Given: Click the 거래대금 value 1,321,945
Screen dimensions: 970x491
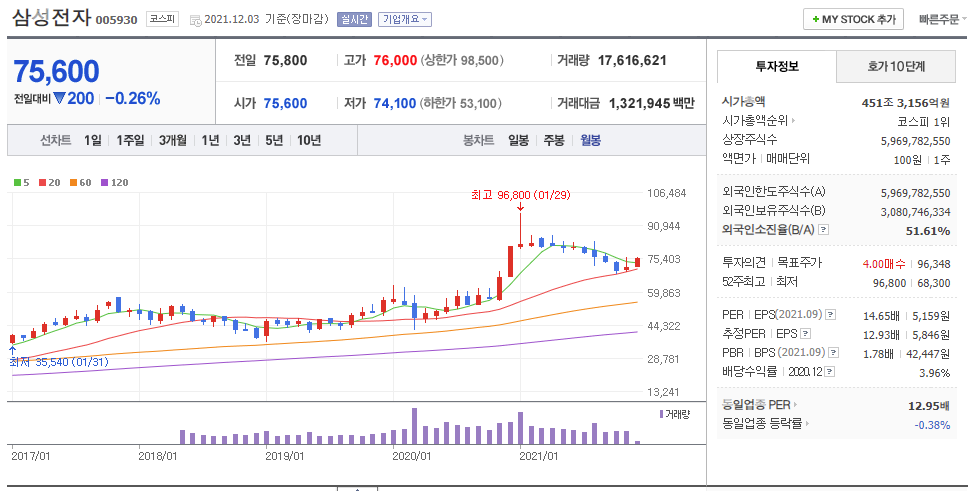Looking at the screenshot, I should click(640, 103).
